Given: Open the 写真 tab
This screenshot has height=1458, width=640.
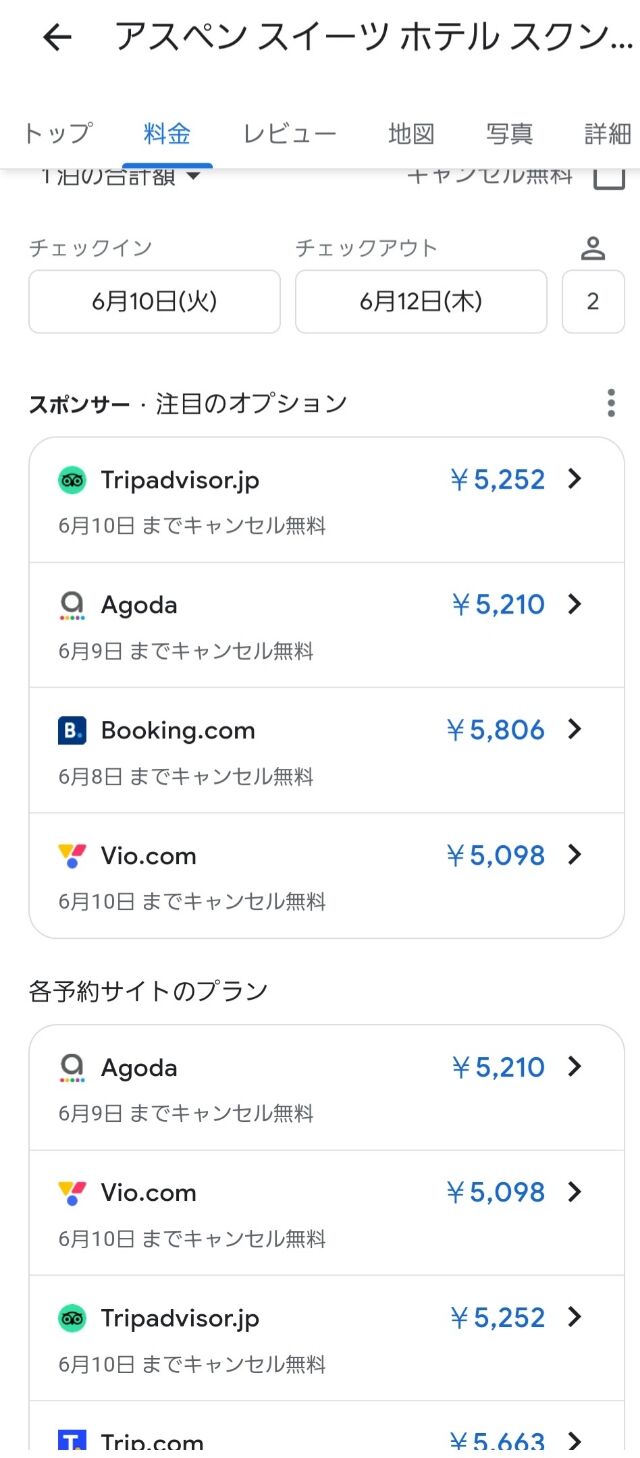Looking at the screenshot, I should click(509, 133).
